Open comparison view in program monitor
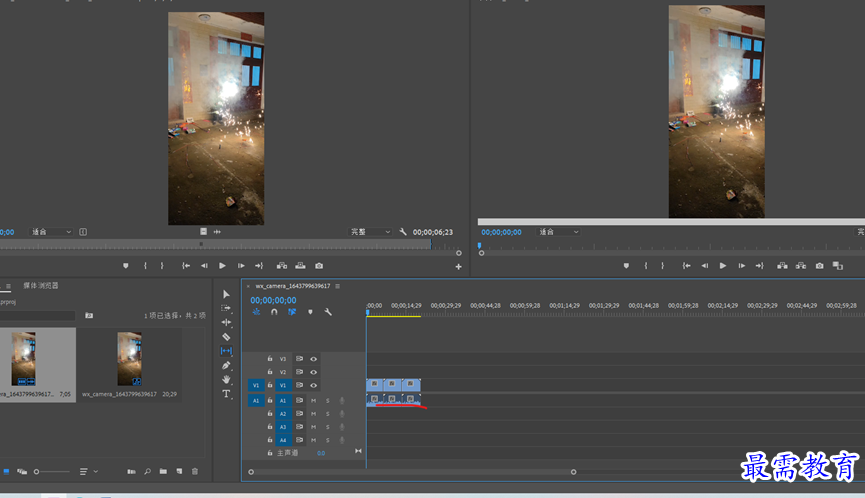 838,266
